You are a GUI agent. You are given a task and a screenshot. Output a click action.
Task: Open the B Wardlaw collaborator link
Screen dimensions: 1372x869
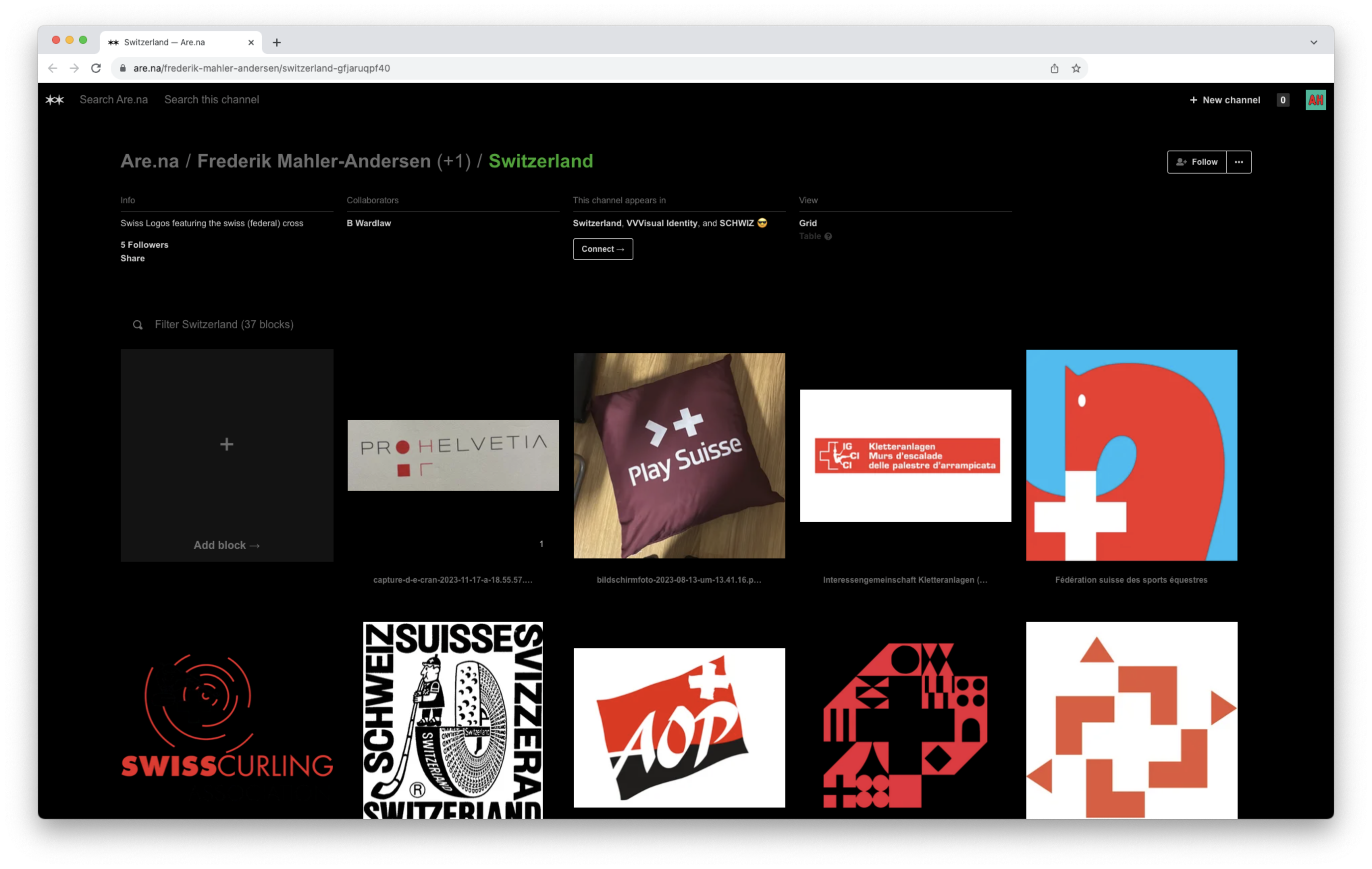click(x=368, y=223)
